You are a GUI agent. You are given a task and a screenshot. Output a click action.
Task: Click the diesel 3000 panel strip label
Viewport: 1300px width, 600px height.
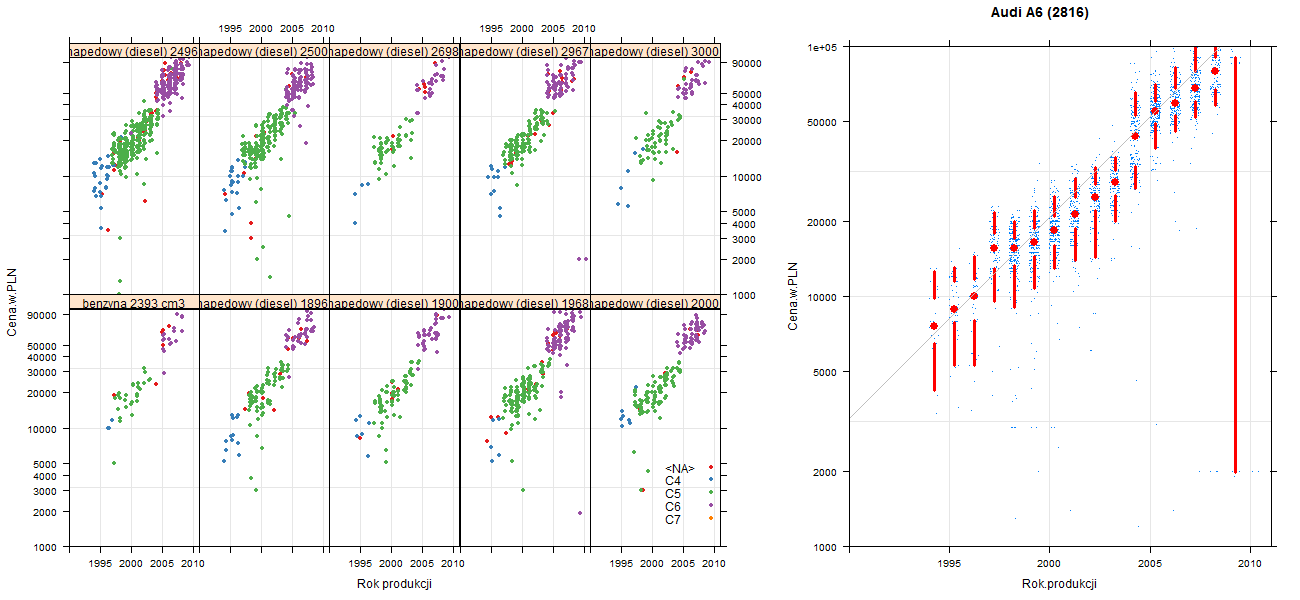[655, 51]
